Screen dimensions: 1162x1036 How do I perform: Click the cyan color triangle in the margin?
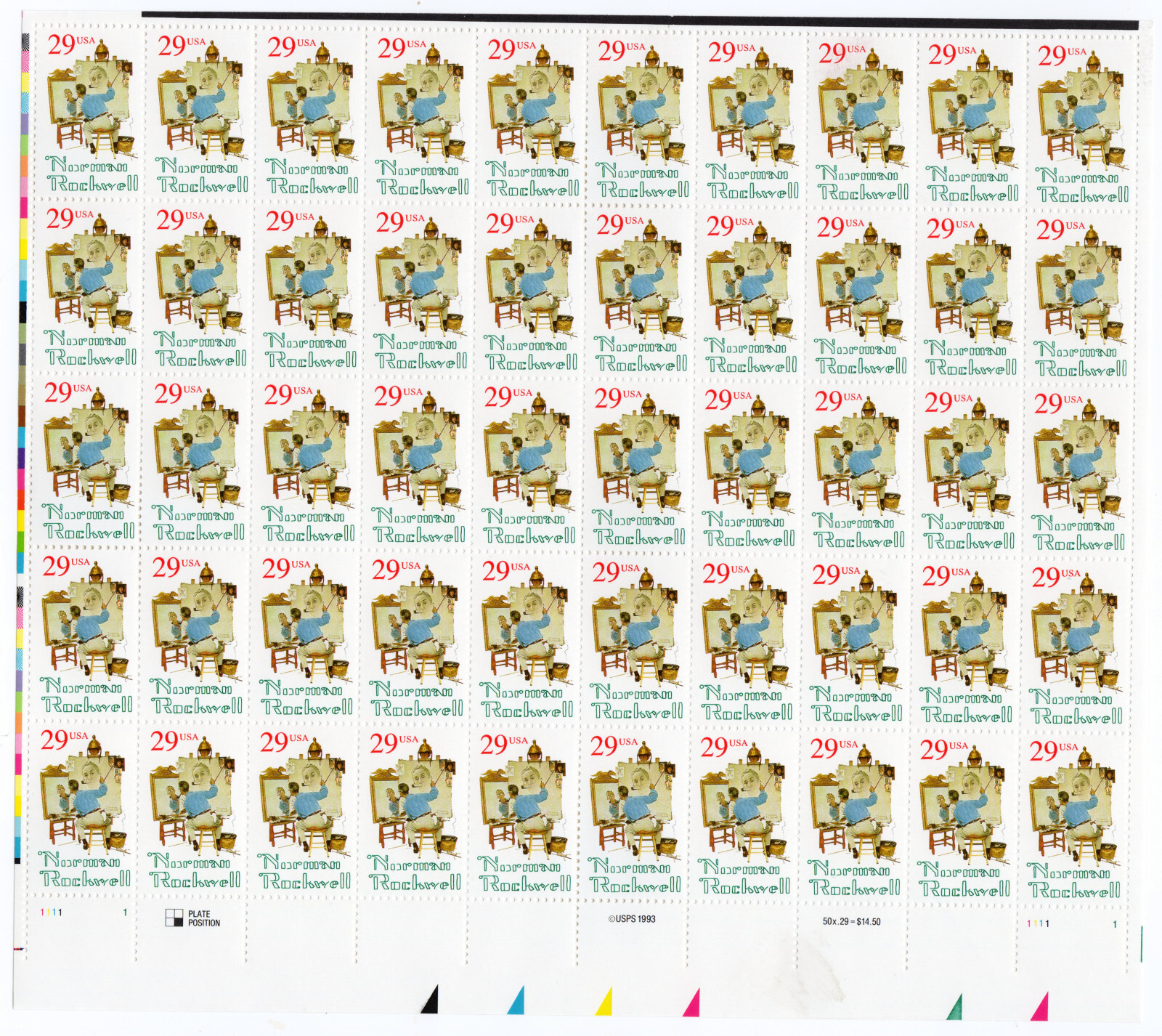(x=516, y=1000)
